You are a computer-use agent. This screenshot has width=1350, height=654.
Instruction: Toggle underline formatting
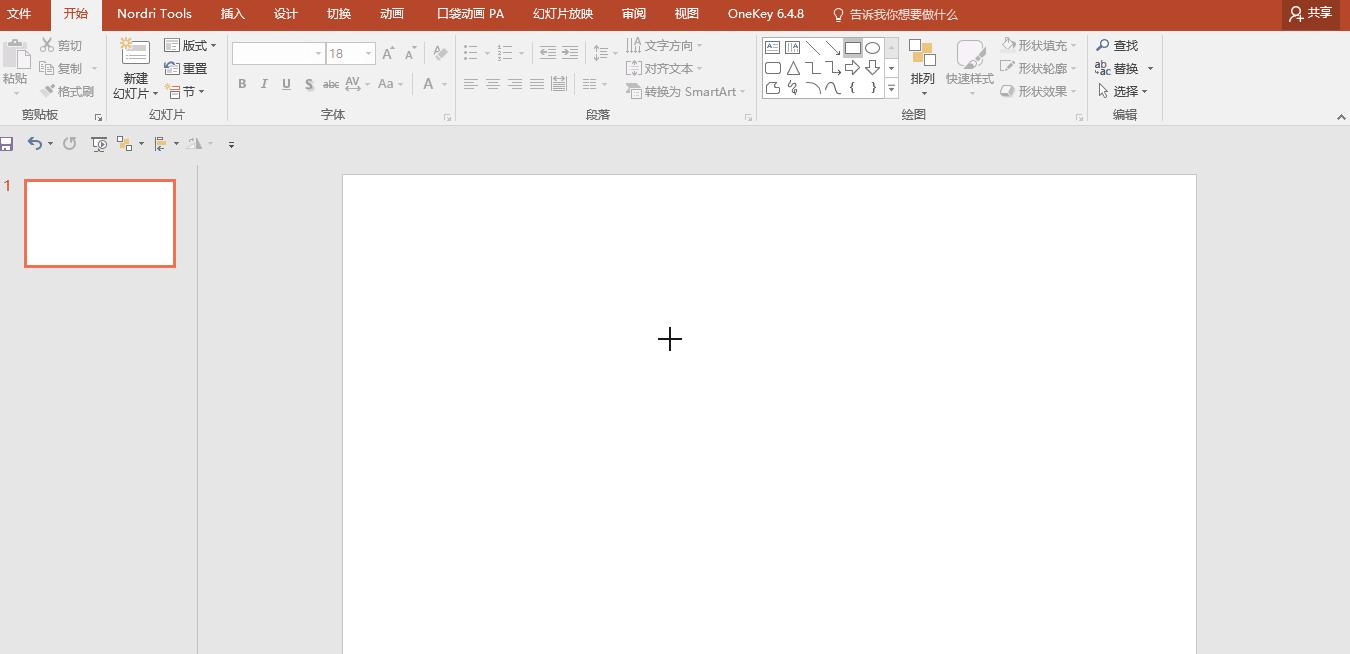(286, 84)
